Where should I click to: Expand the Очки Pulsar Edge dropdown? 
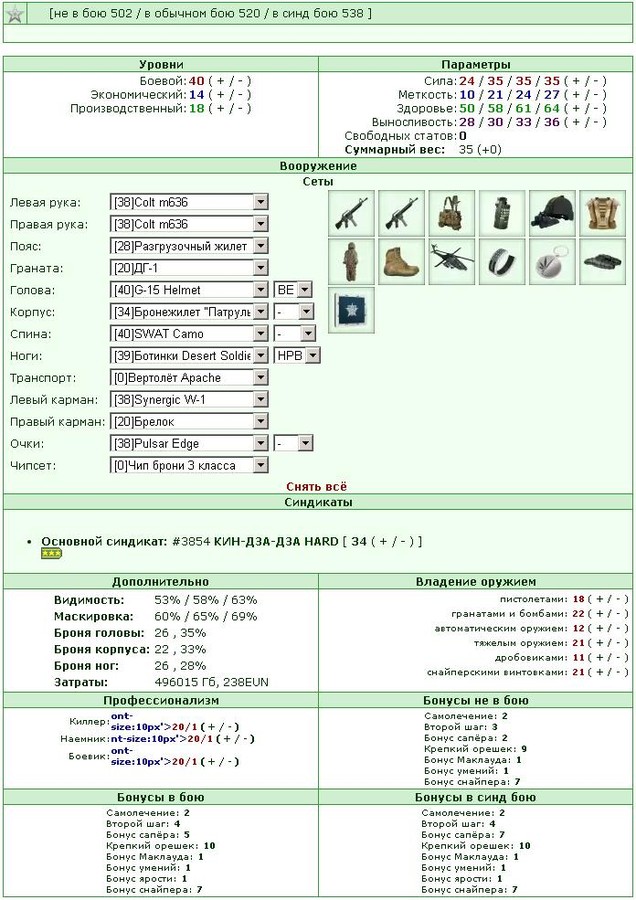tap(188, 443)
